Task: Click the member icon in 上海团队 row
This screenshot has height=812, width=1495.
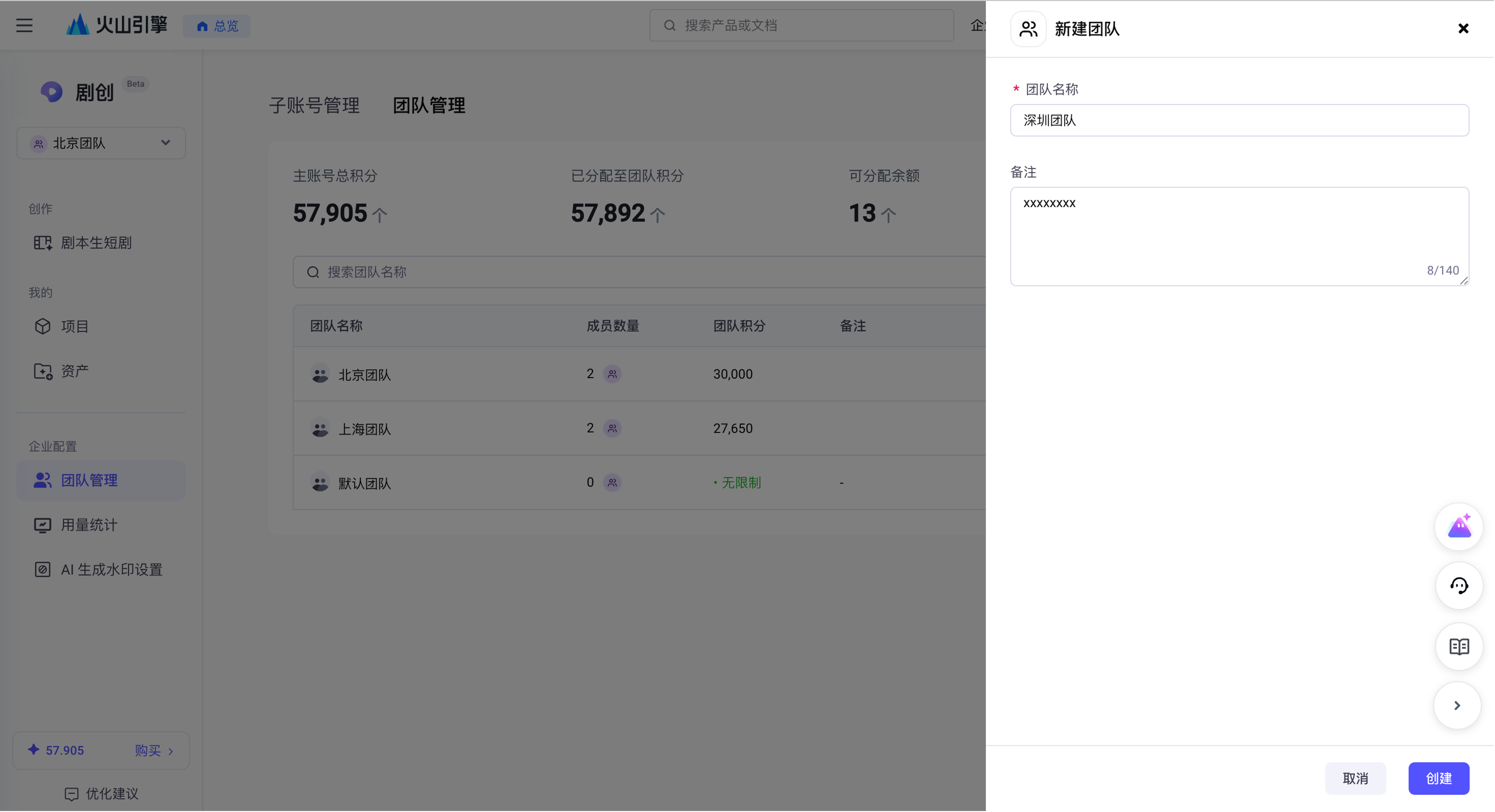Action: [x=612, y=429]
